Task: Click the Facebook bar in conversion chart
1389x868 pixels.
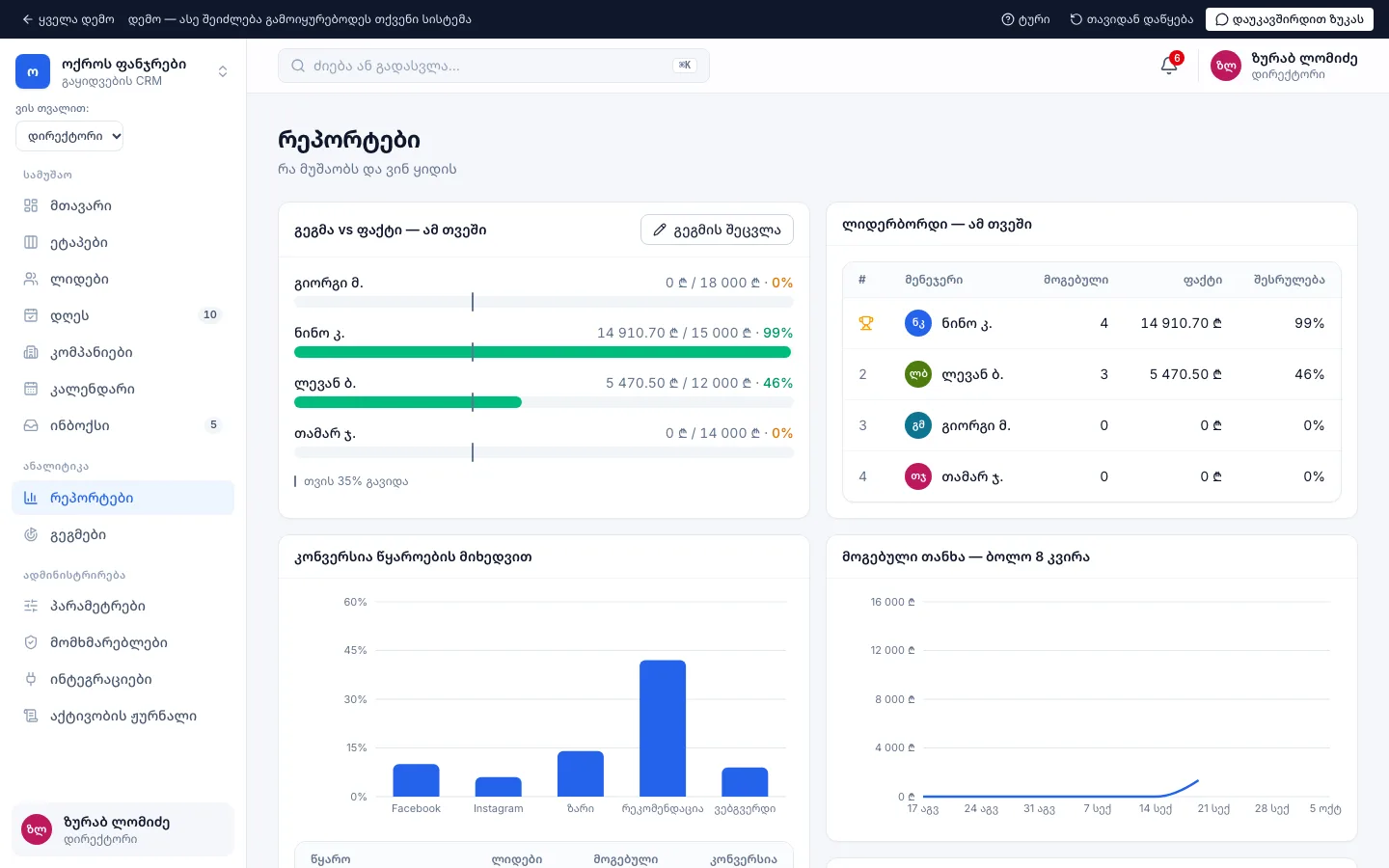Action: click(416, 780)
